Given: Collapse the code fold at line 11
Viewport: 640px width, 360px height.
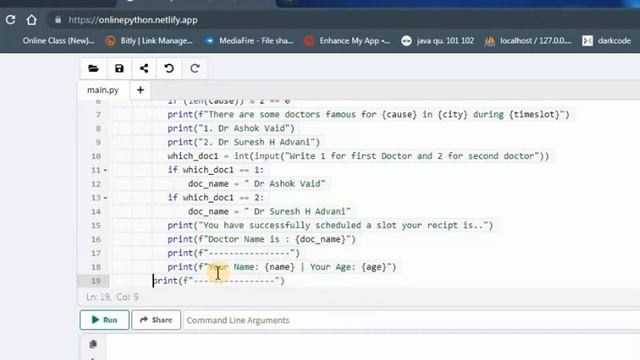Looking at the screenshot, I should [x=105, y=170].
